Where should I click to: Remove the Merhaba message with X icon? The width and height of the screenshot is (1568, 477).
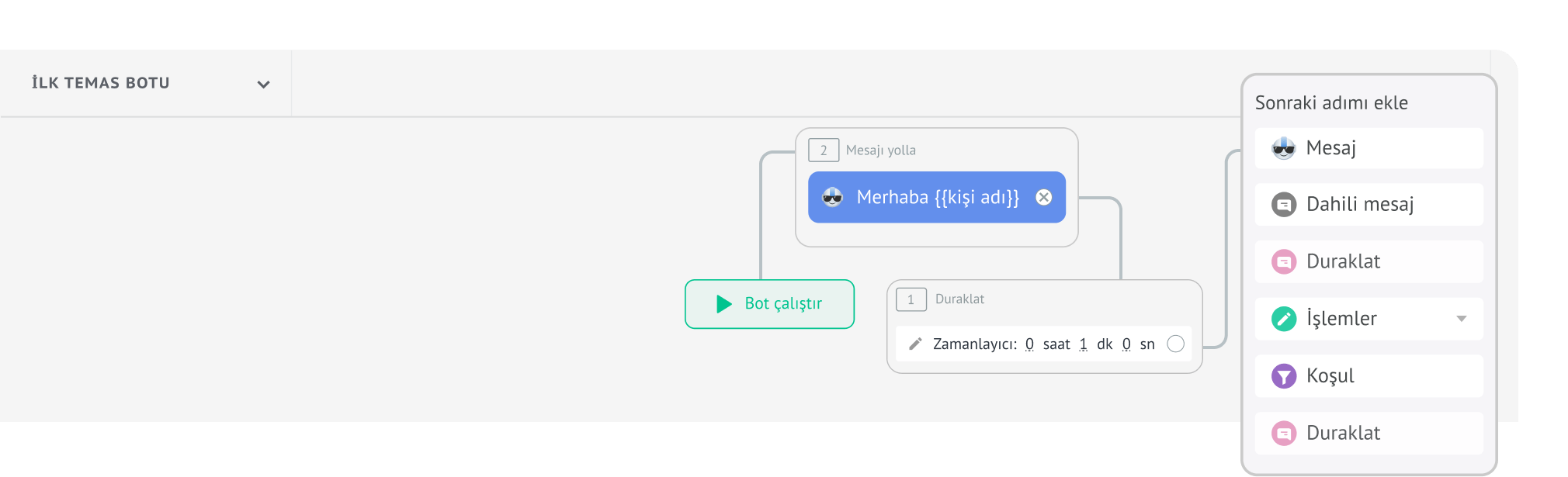(1044, 197)
